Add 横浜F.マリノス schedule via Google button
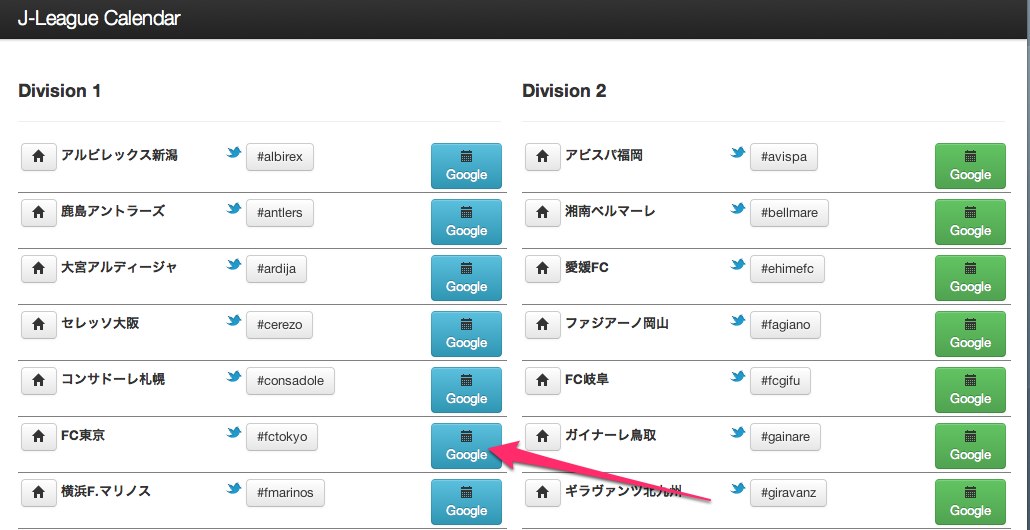 click(466, 502)
